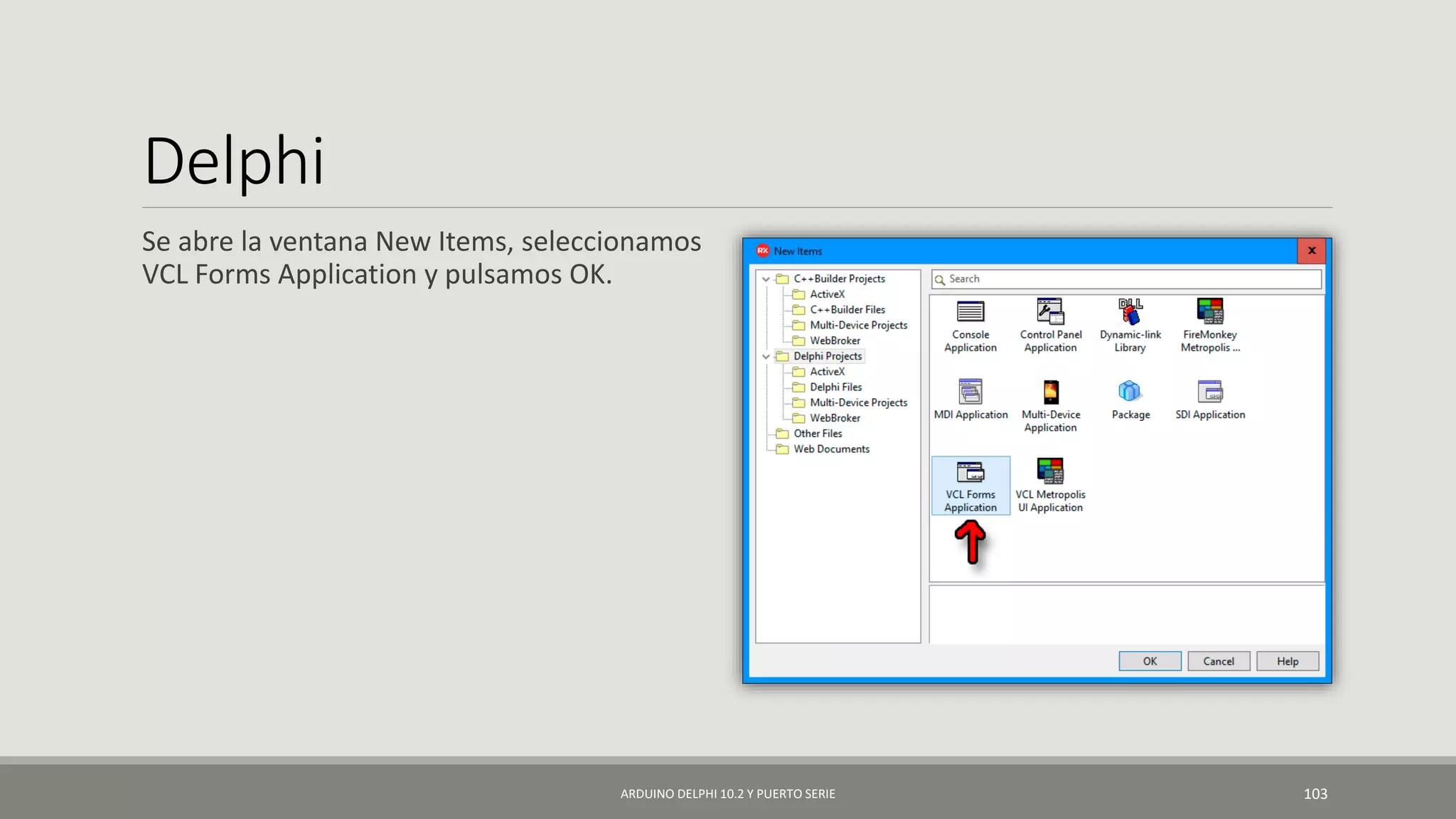Select ActiveX under Delphi Projects
The height and width of the screenshot is (819, 1456).
pyautogui.click(x=819, y=372)
